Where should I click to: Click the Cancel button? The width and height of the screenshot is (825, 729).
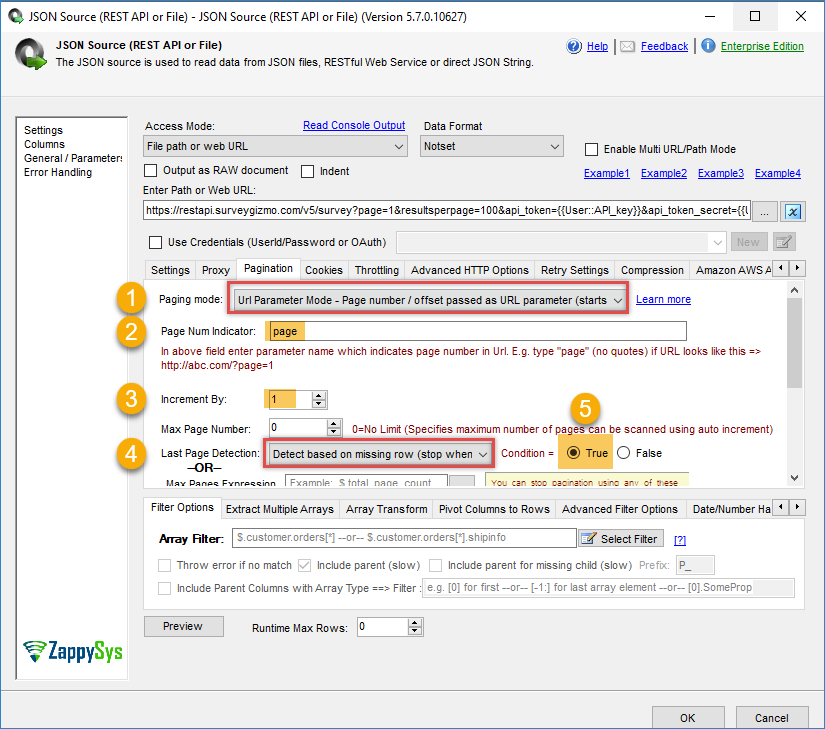click(x=771, y=718)
